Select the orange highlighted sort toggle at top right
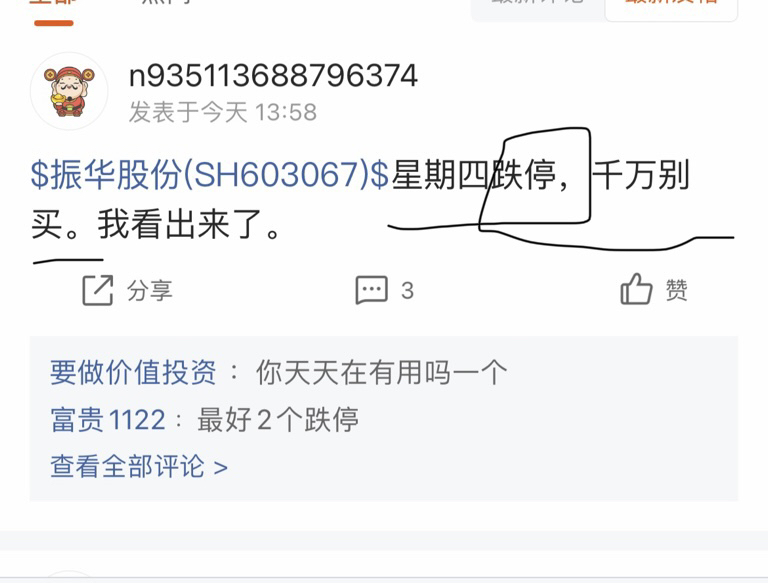768x583 pixels. point(671,6)
